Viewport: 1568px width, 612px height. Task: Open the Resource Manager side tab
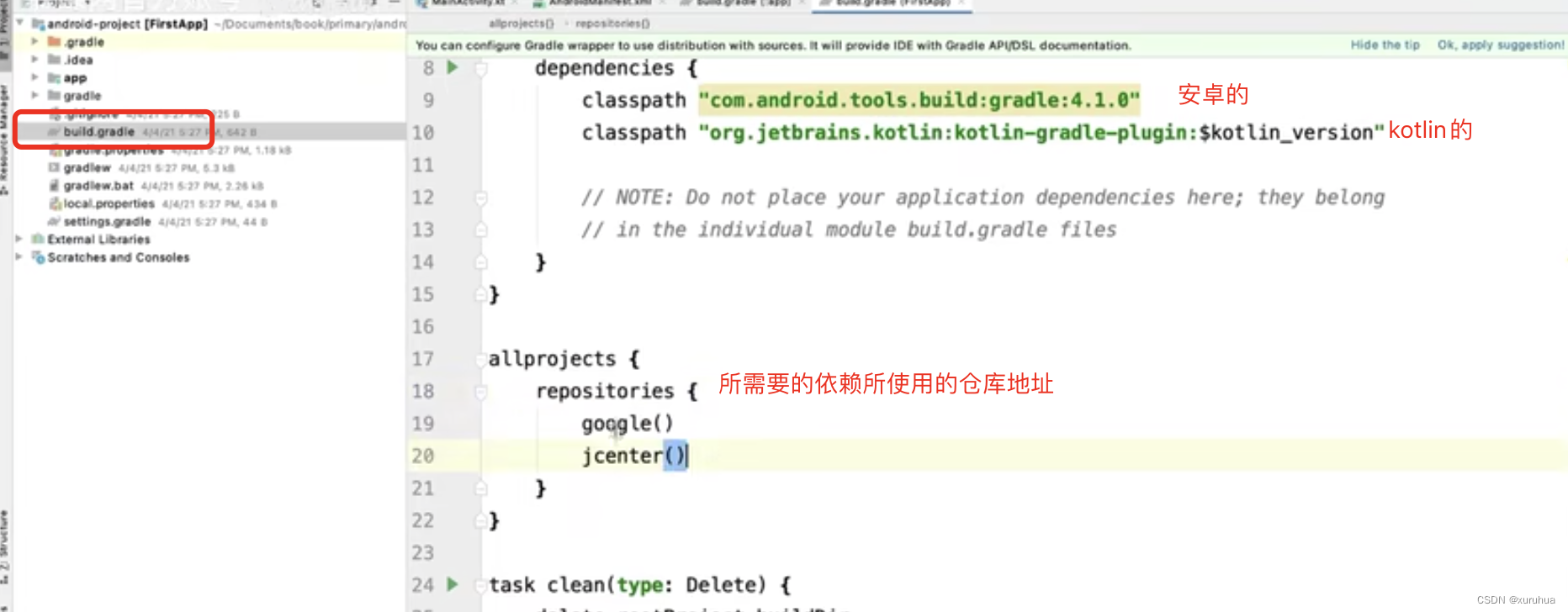(5, 139)
